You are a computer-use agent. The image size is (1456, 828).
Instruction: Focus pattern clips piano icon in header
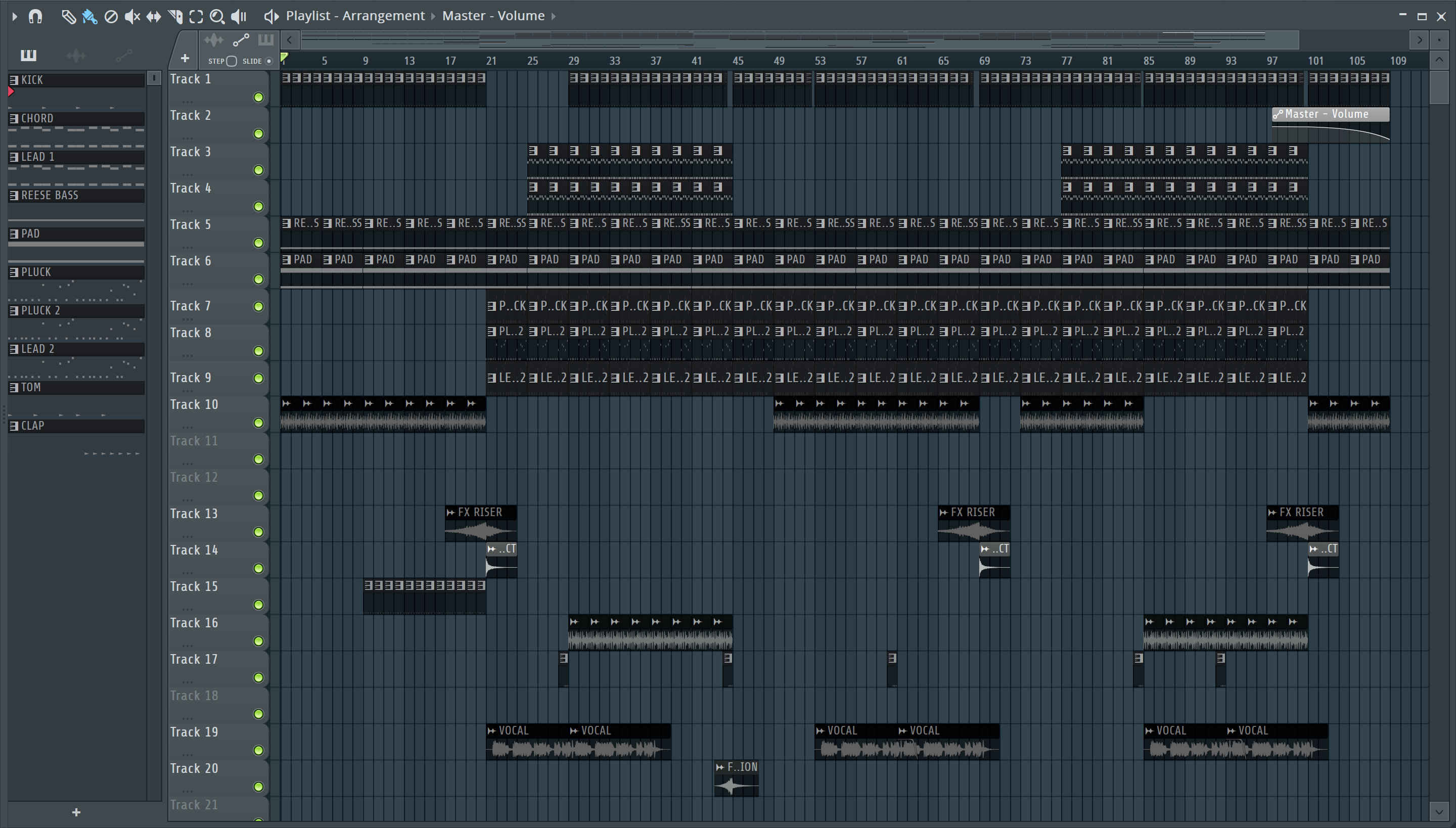click(x=265, y=40)
